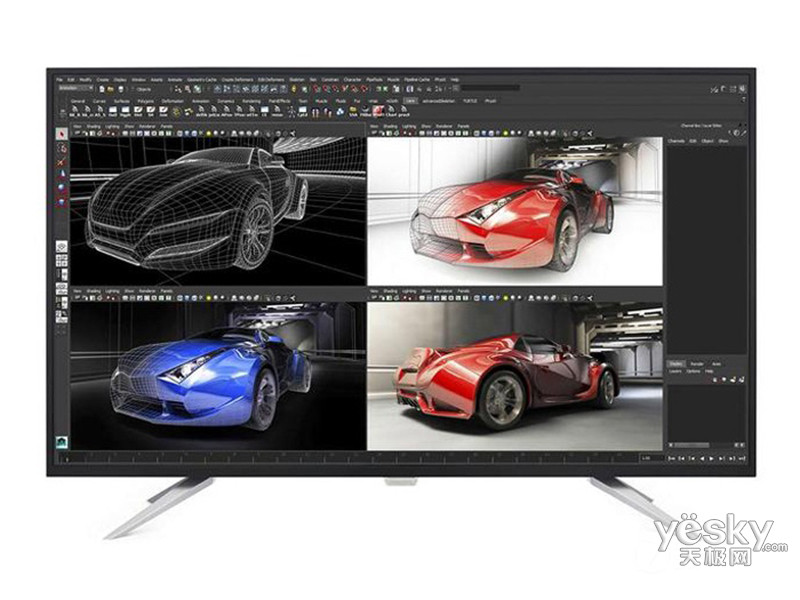The height and width of the screenshot is (600, 800).
Task: Select the Display tab in the Layer Editor
Action: click(x=676, y=364)
